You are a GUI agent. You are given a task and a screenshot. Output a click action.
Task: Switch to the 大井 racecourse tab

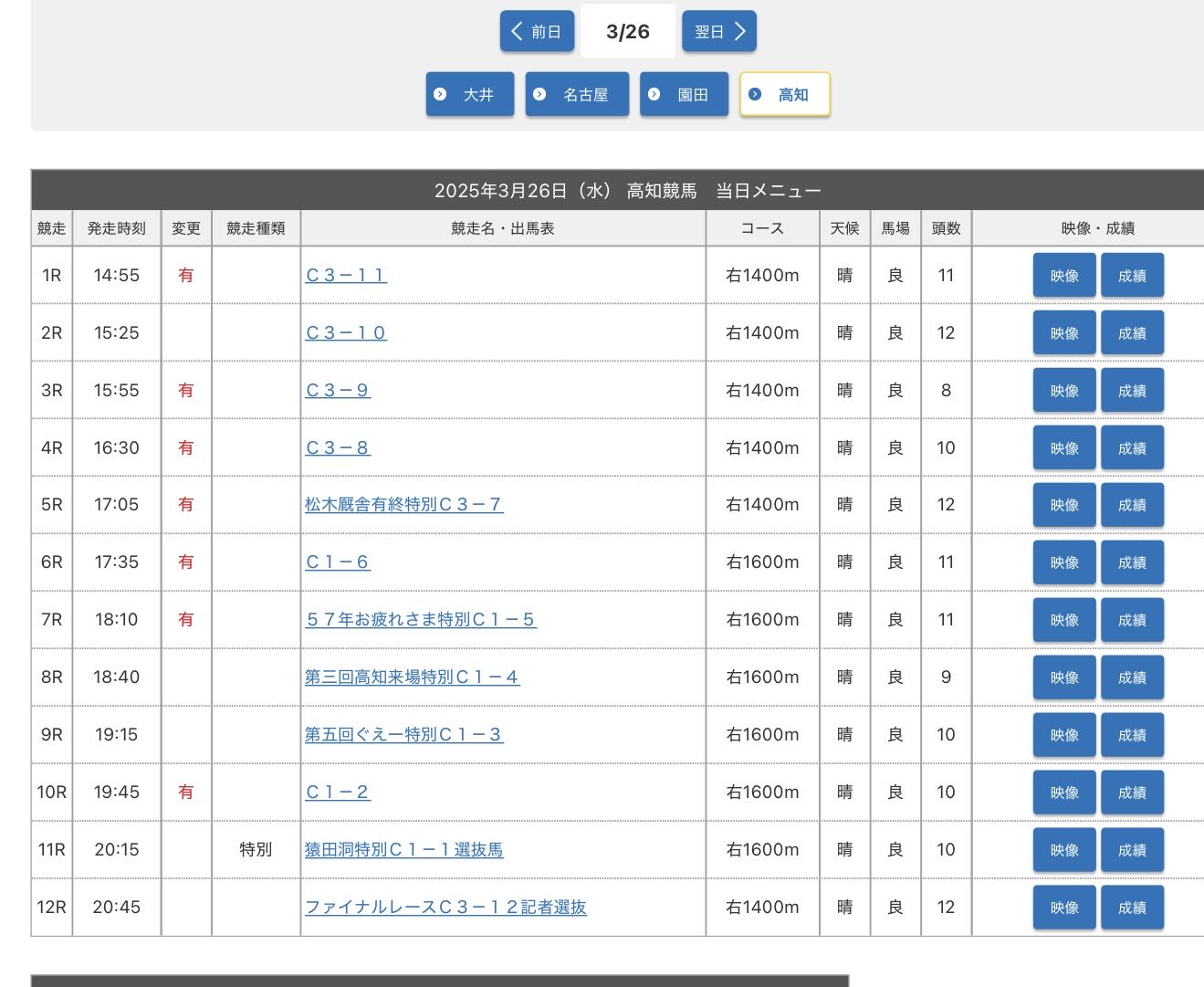click(470, 94)
